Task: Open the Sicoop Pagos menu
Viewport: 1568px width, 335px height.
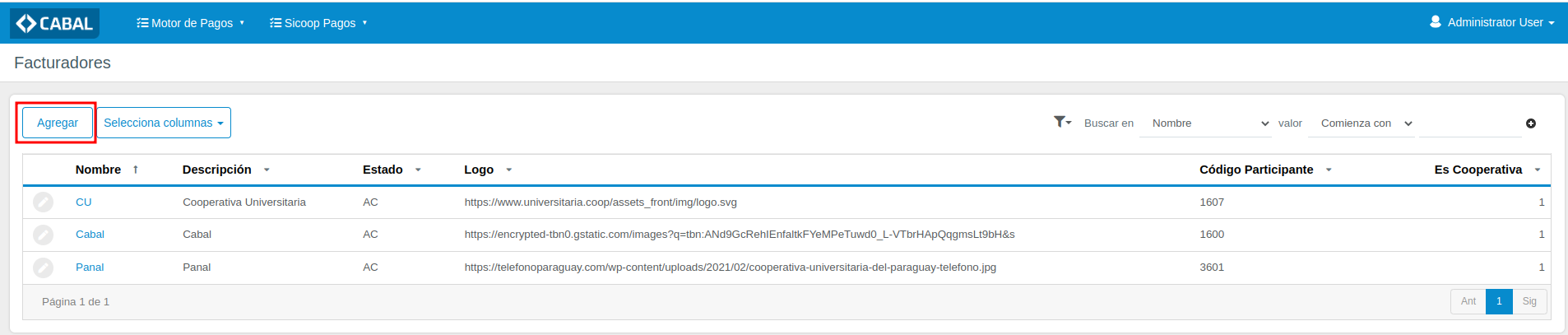Action: [x=318, y=23]
